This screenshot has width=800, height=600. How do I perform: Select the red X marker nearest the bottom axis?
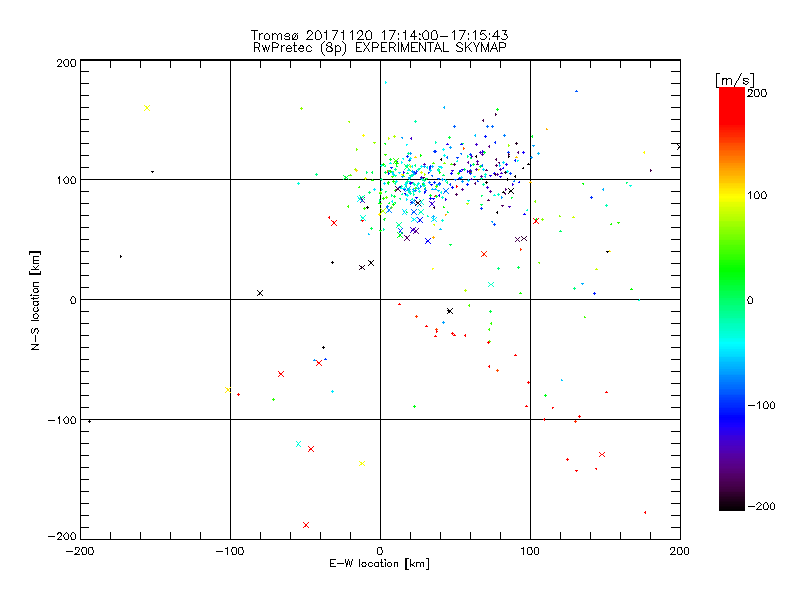[306, 525]
